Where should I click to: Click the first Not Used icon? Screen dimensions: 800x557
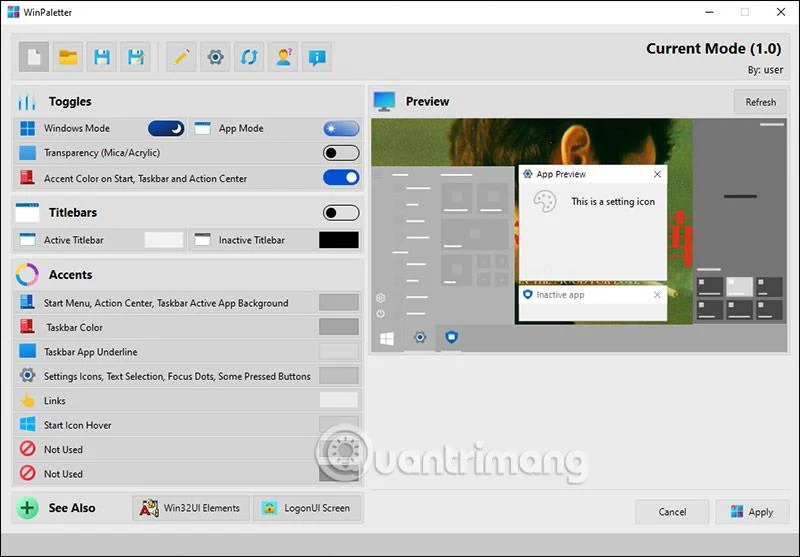click(27, 449)
